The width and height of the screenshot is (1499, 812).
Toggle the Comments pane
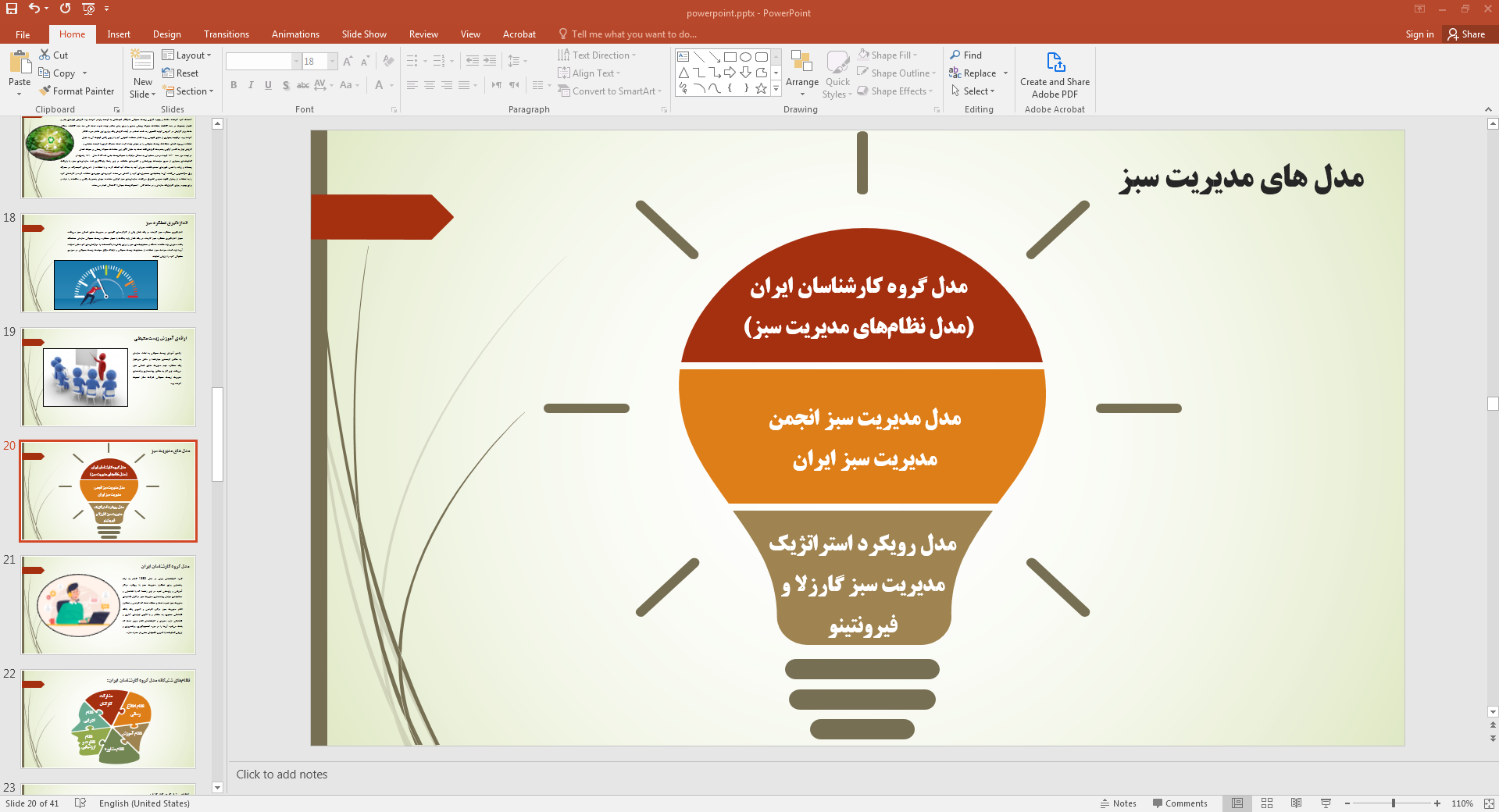pyautogui.click(x=1180, y=803)
